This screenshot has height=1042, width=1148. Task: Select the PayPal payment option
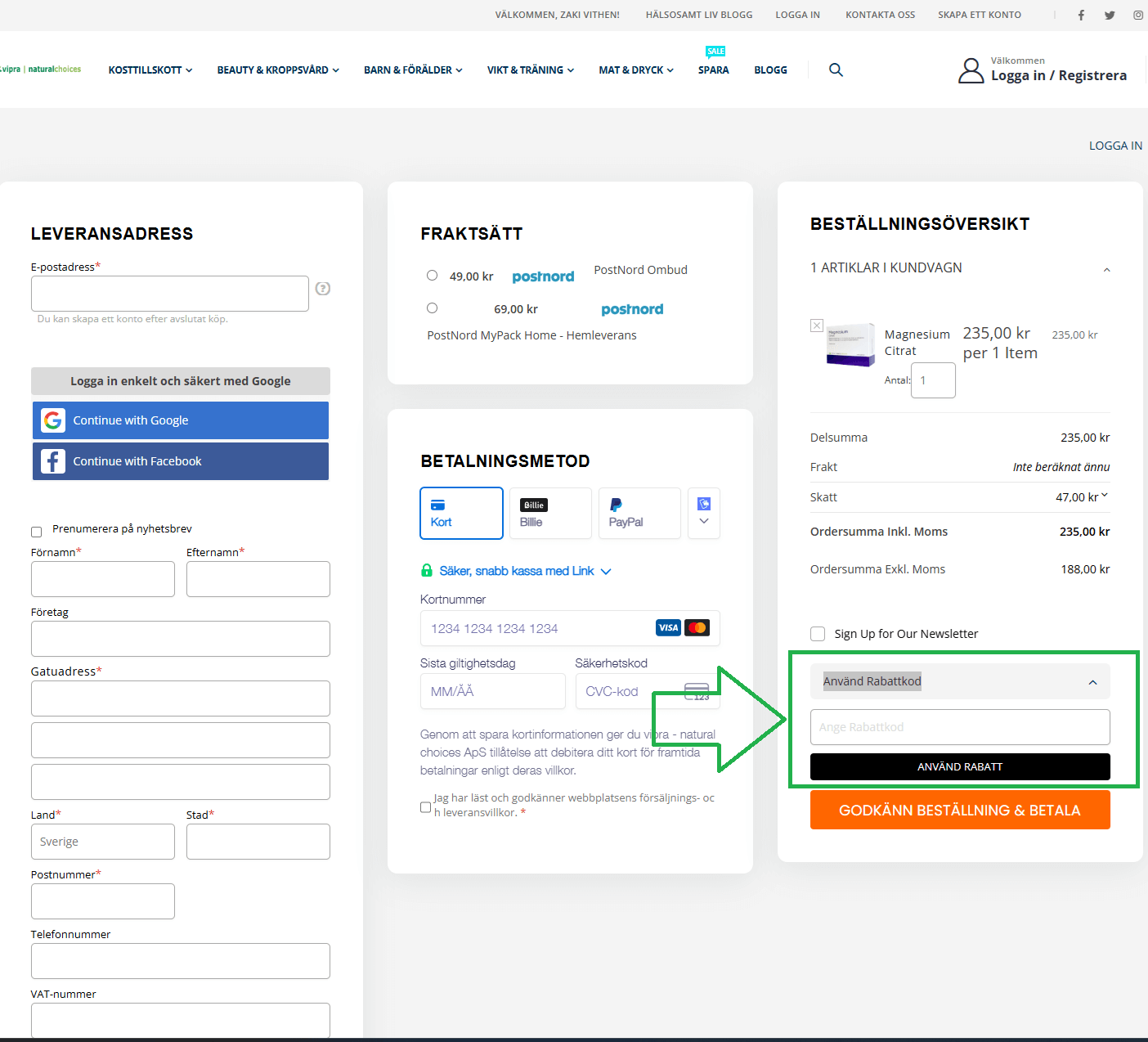pyautogui.click(x=639, y=513)
